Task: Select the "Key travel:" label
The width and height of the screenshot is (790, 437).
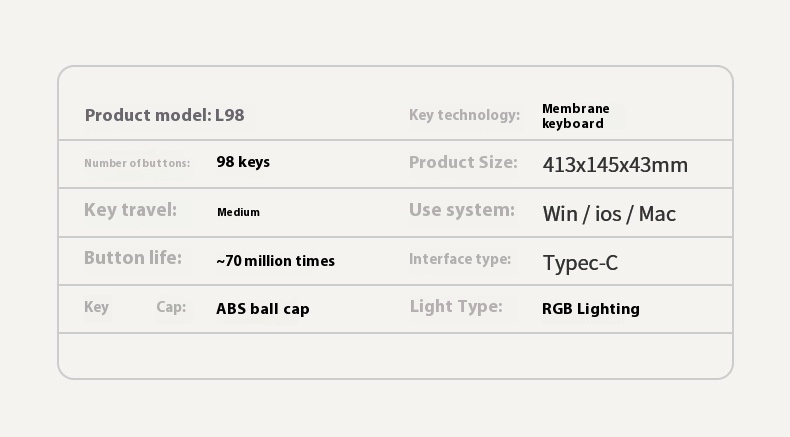Action: point(130,210)
